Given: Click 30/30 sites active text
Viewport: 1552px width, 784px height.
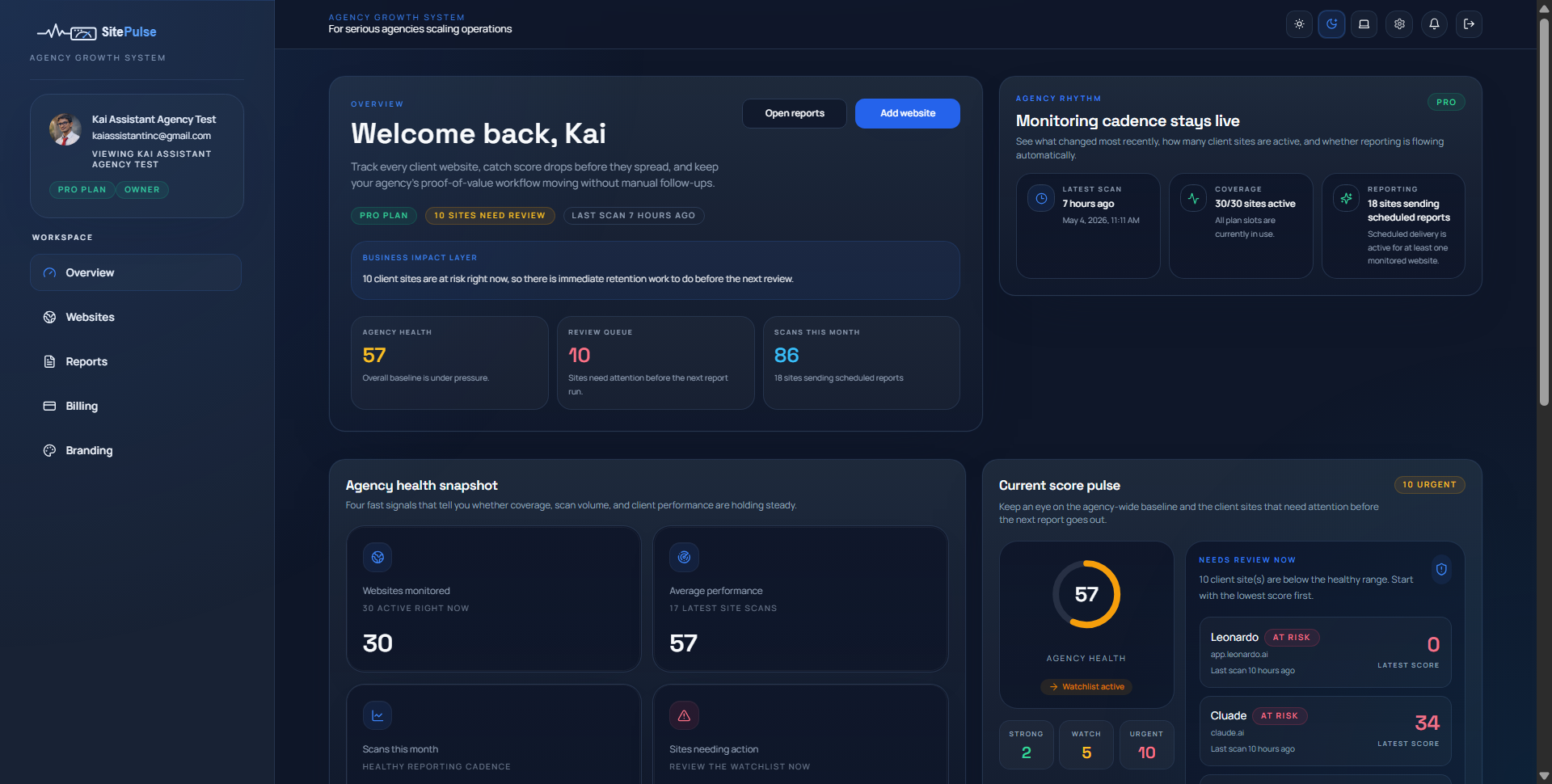Looking at the screenshot, I should [1255, 204].
